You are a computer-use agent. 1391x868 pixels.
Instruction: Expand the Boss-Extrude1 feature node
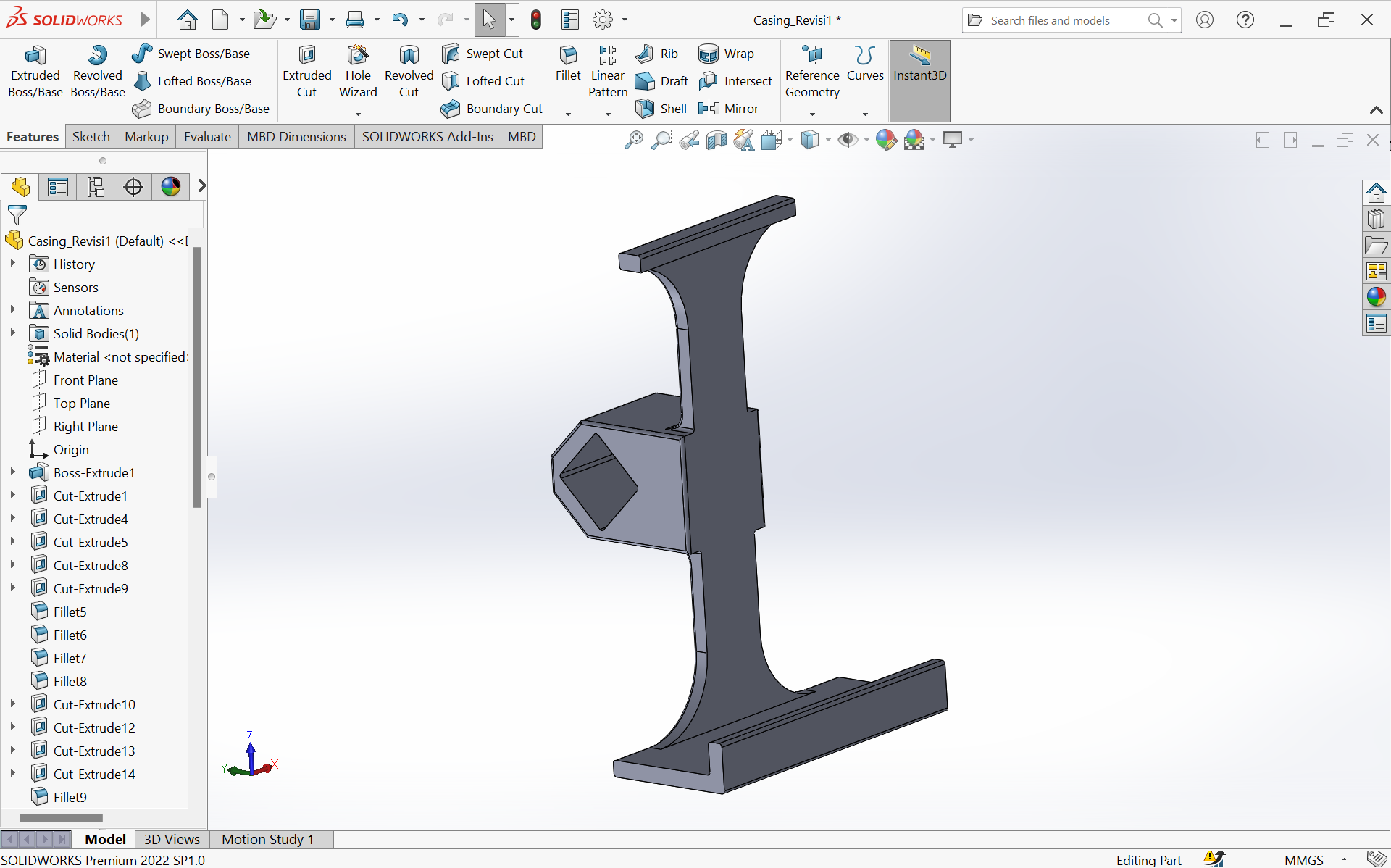pos(12,472)
